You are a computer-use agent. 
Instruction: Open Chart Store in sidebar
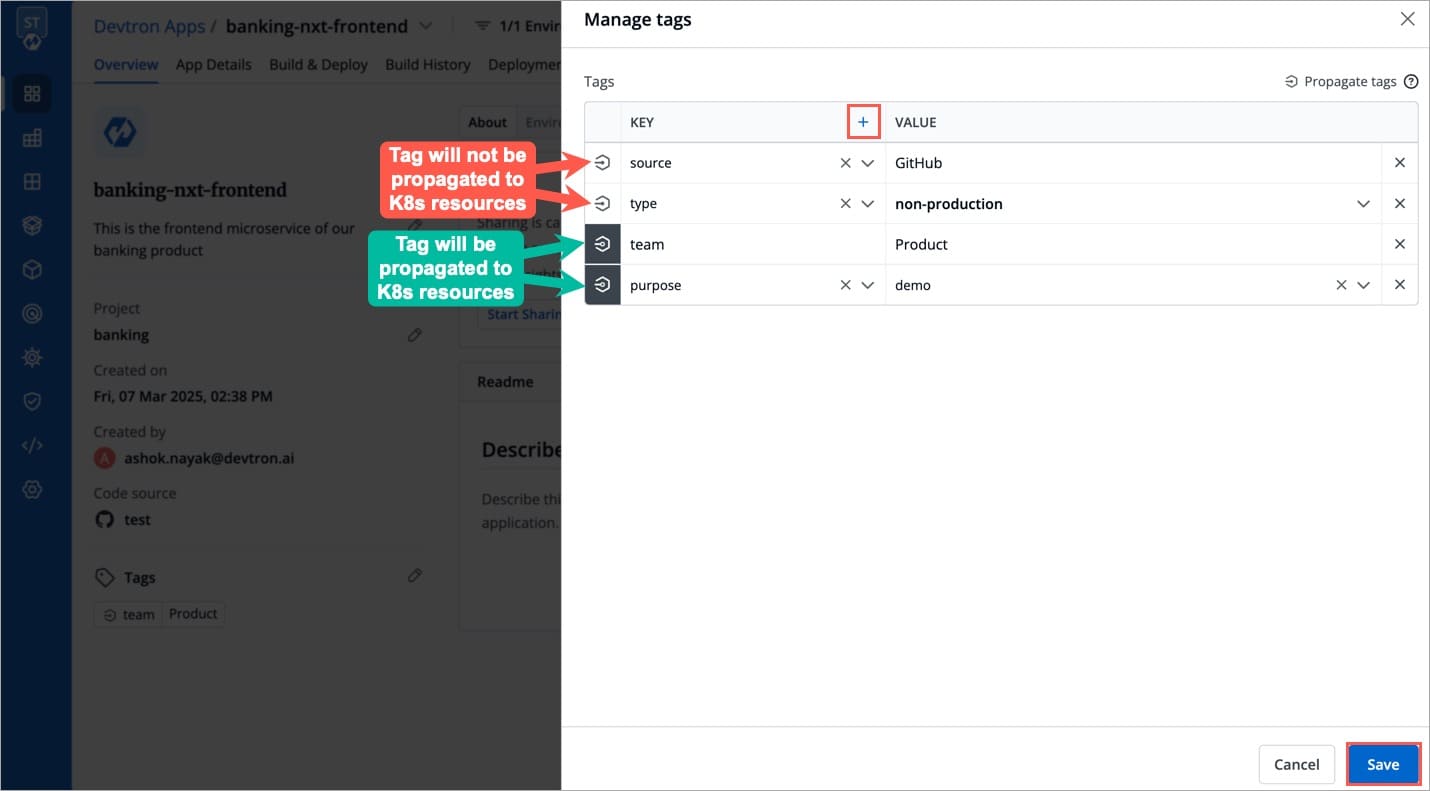click(32, 226)
